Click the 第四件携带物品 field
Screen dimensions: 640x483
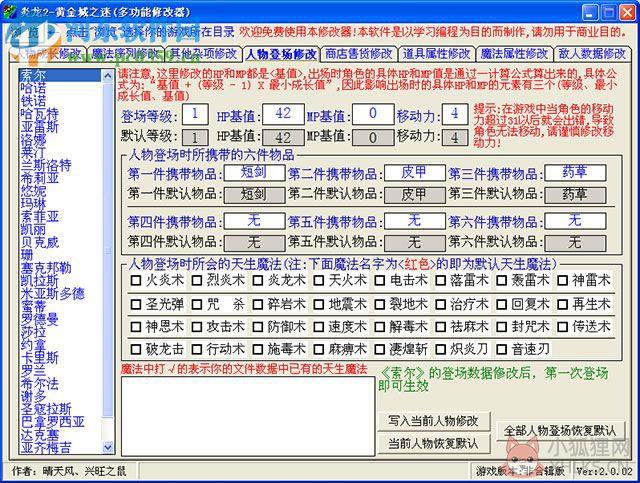[254, 221]
